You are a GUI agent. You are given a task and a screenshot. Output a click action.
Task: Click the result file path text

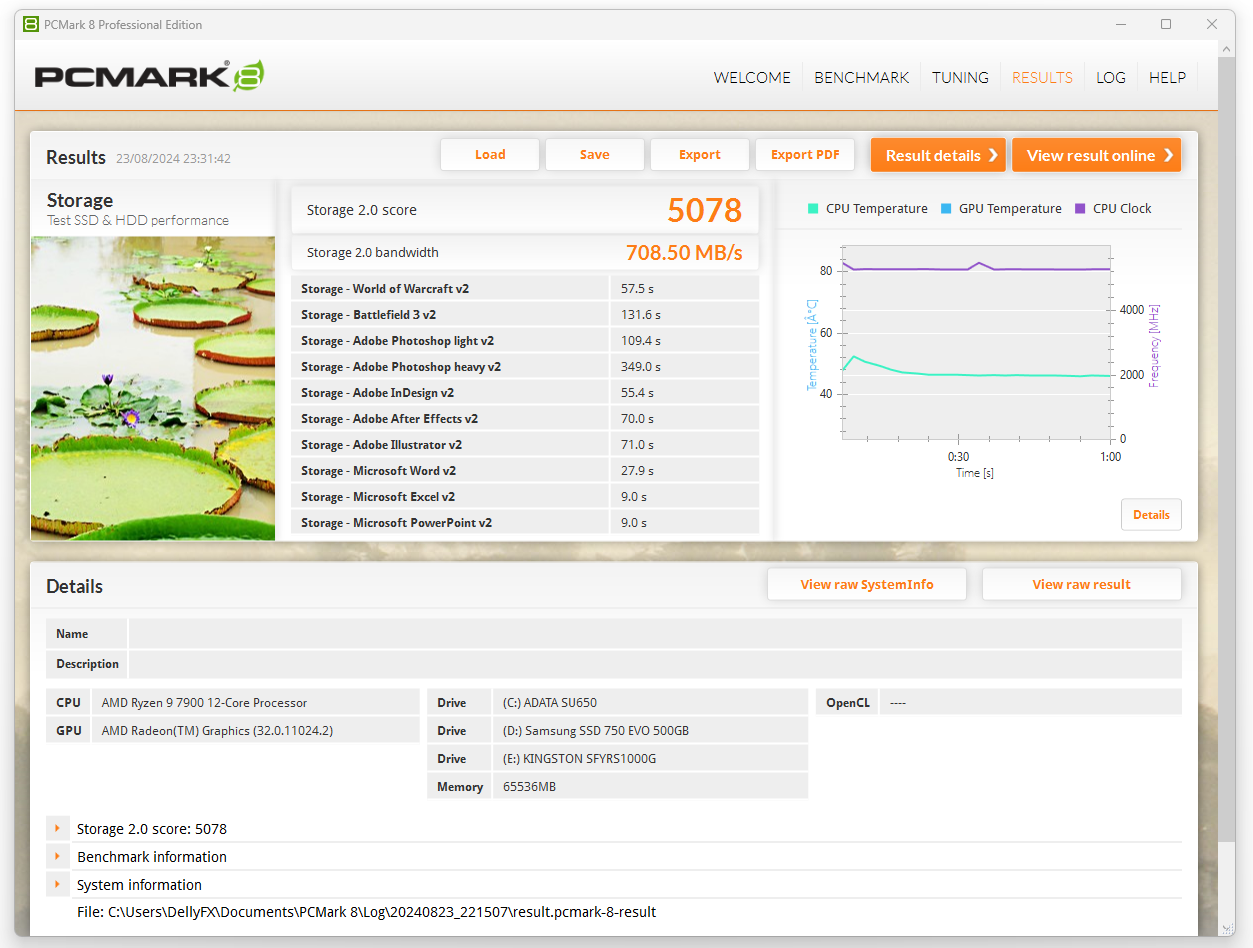pos(366,912)
